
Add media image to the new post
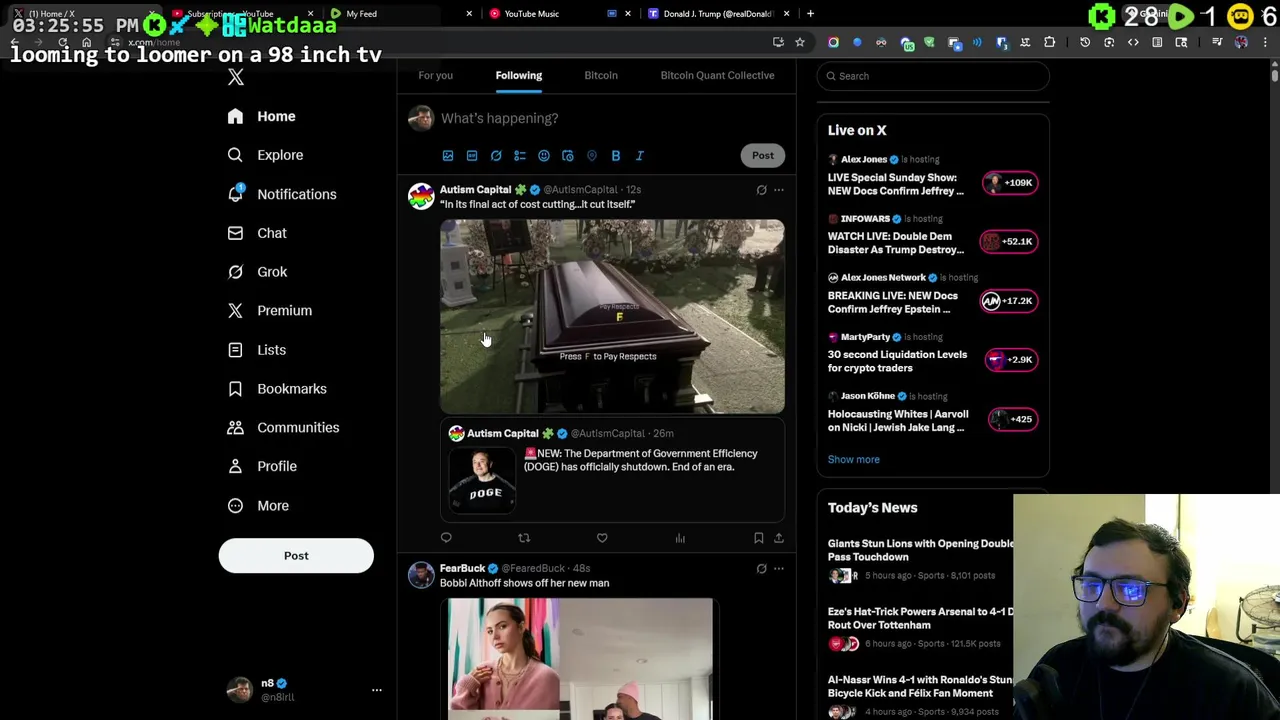click(x=448, y=156)
